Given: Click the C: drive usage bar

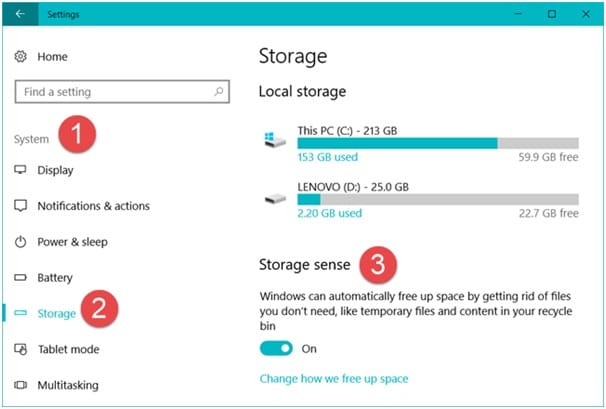Looking at the screenshot, I should tap(438, 143).
